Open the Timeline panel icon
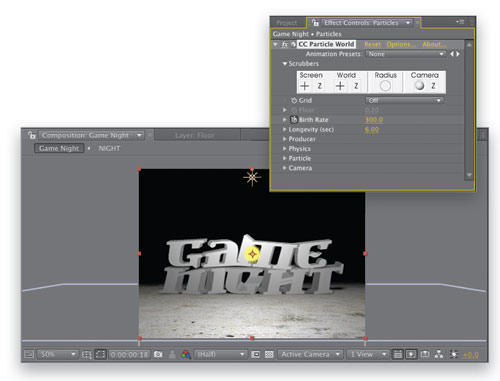Image resolution: width=500 pixels, height=381 pixels. [425, 354]
